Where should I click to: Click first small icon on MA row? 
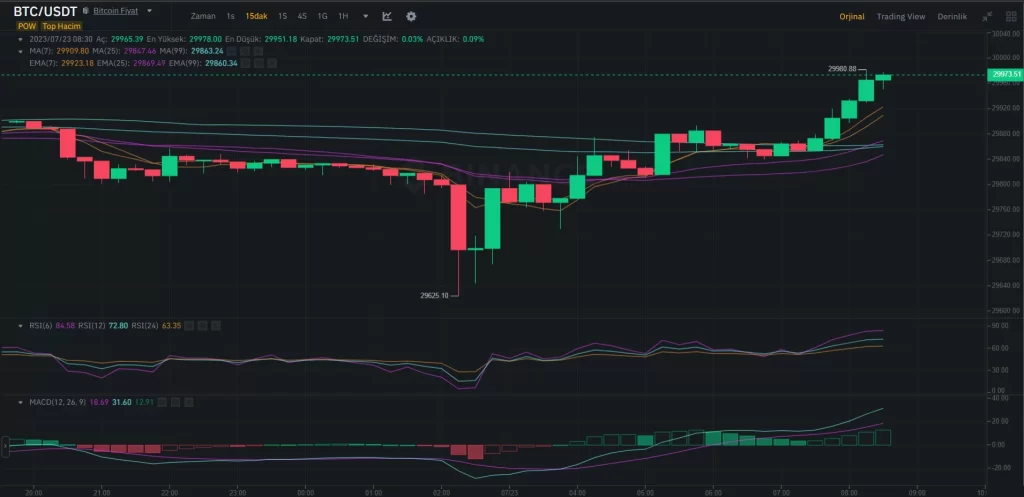click(x=233, y=50)
